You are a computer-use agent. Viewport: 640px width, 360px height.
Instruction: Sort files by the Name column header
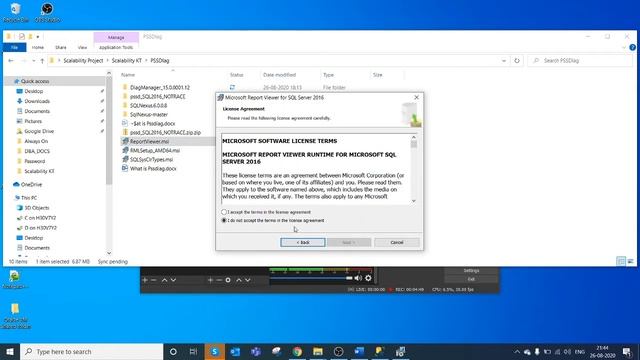128,75
